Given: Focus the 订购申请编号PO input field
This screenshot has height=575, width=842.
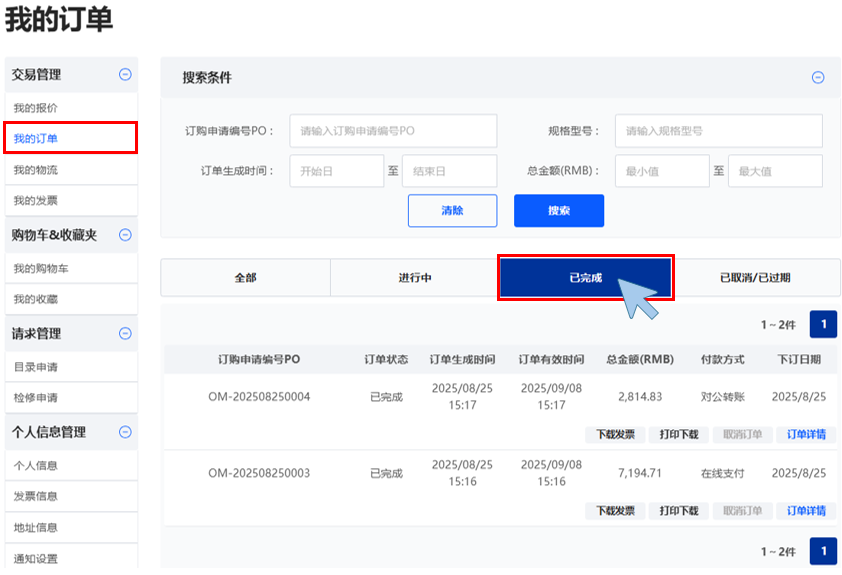Looking at the screenshot, I should [x=392, y=131].
